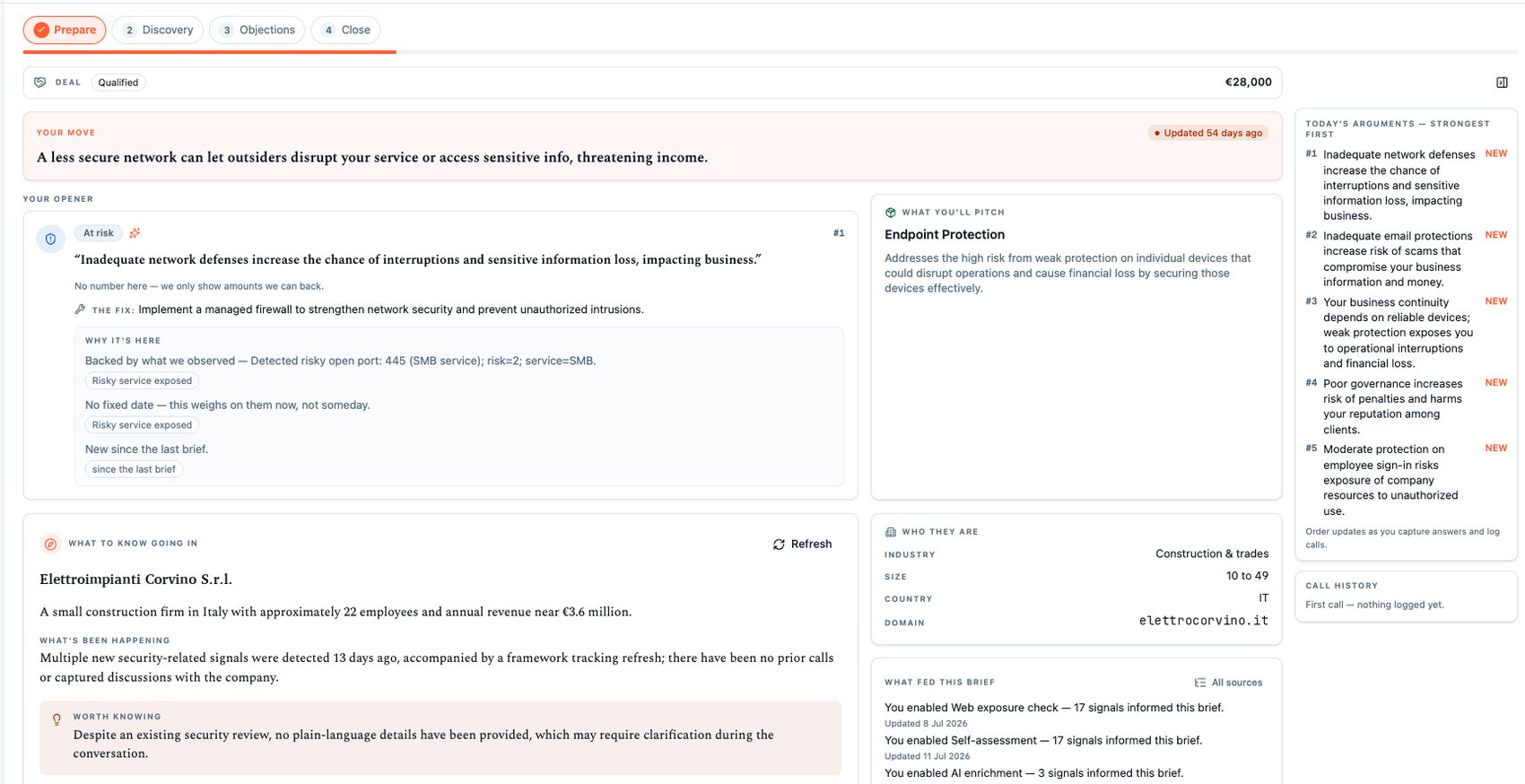Click the Endpoint Protection pitch title
The width and height of the screenshot is (1525, 784).
[945, 235]
